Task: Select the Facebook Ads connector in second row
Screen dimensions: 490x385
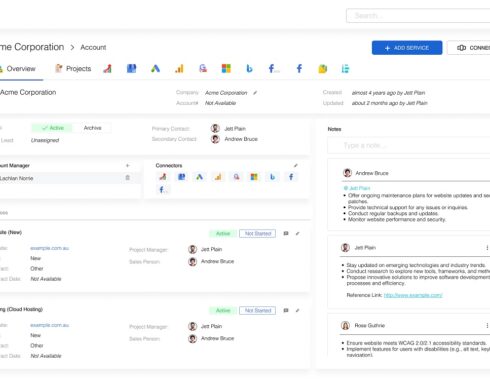Action: [x=163, y=190]
